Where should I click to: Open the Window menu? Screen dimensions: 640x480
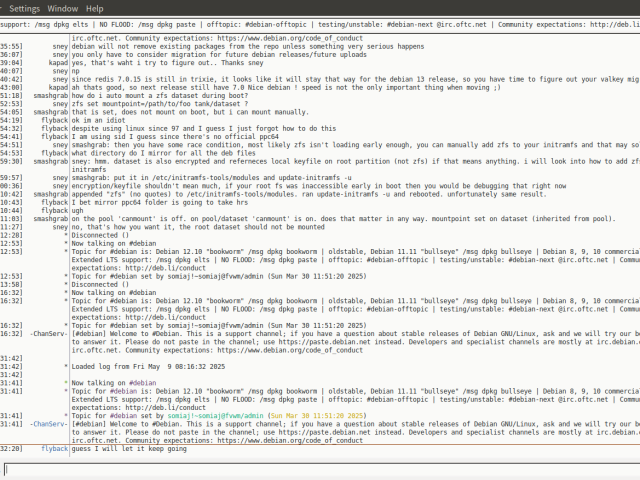(x=62, y=9)
